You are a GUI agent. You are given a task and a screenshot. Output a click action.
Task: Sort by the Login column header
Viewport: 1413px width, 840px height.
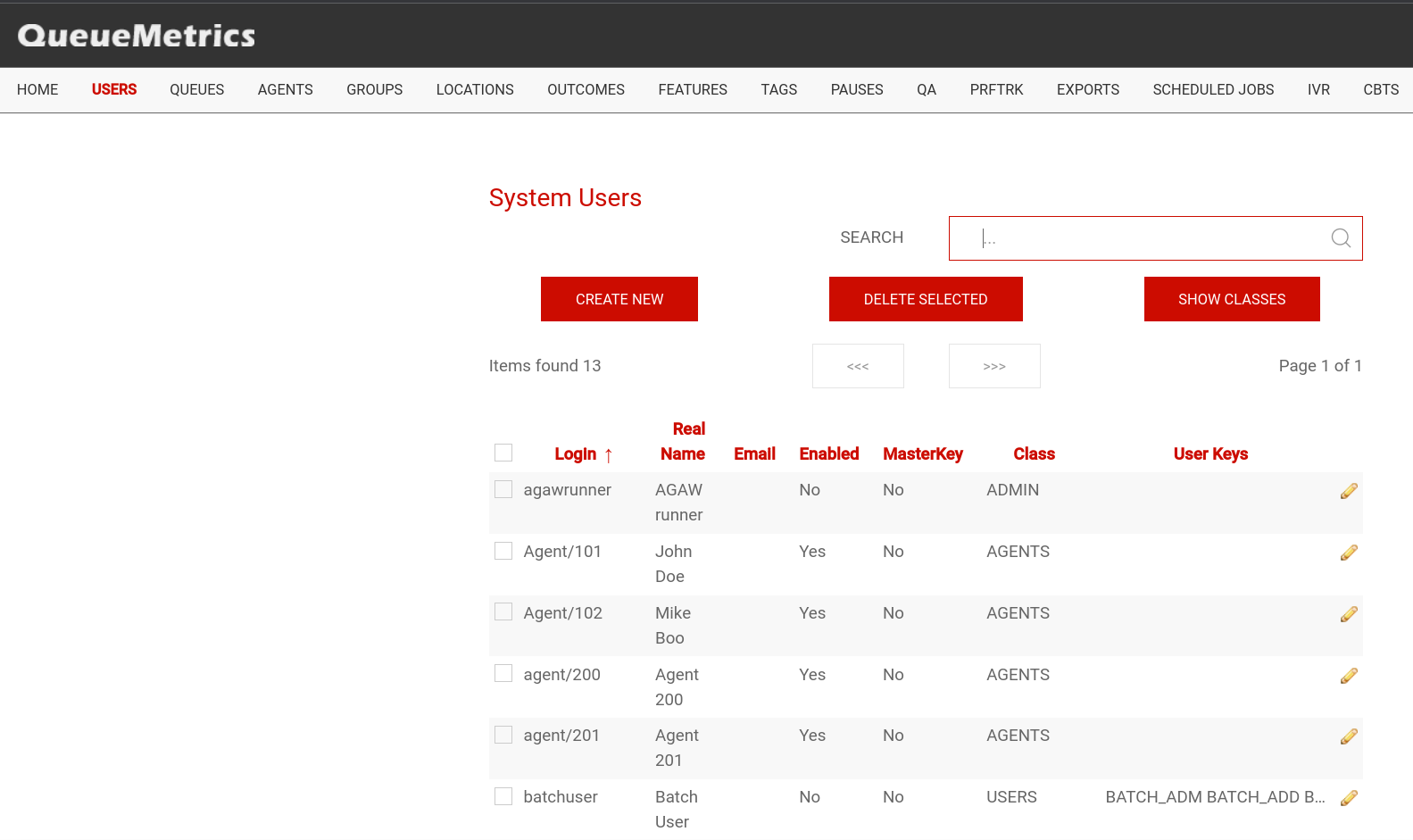(x=576, y=454)
